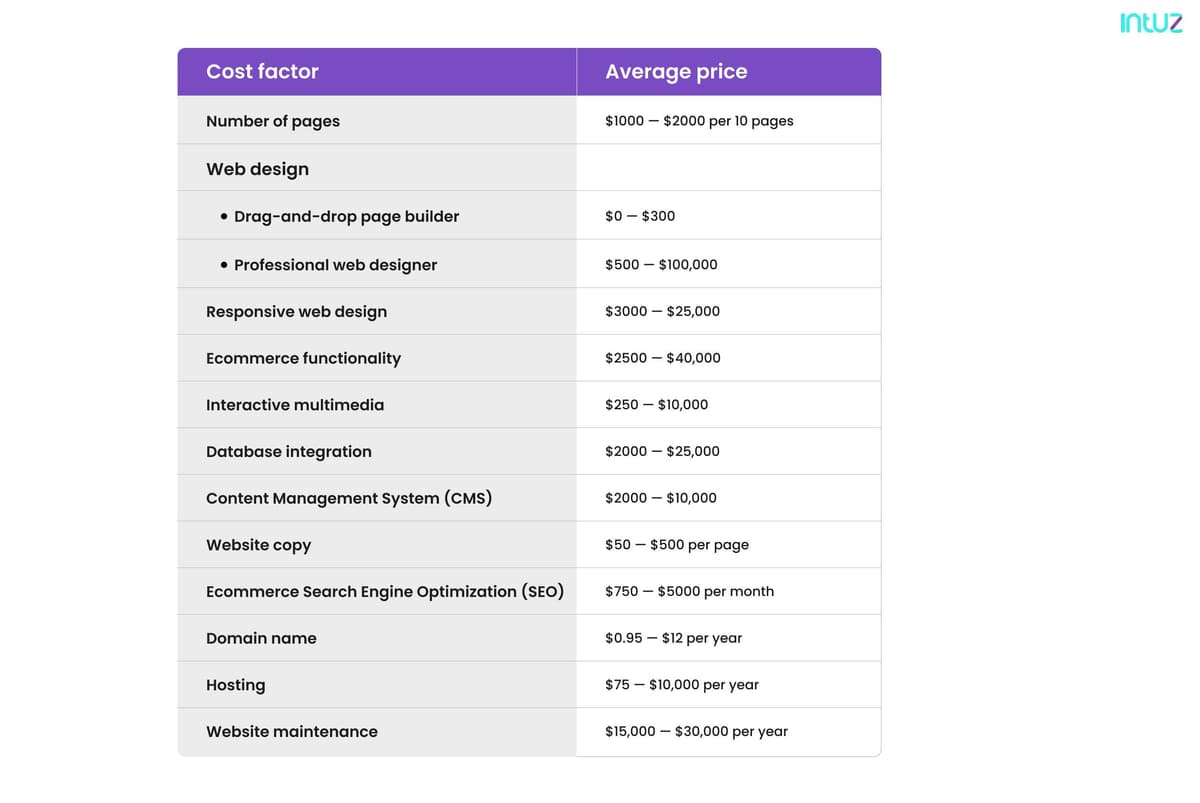Image resolution: width=1200 pixels, height=803 pixels.
Task: Click Ecommerce Search Engine Optimization (SEO) label
Action: tap(385, 591)
